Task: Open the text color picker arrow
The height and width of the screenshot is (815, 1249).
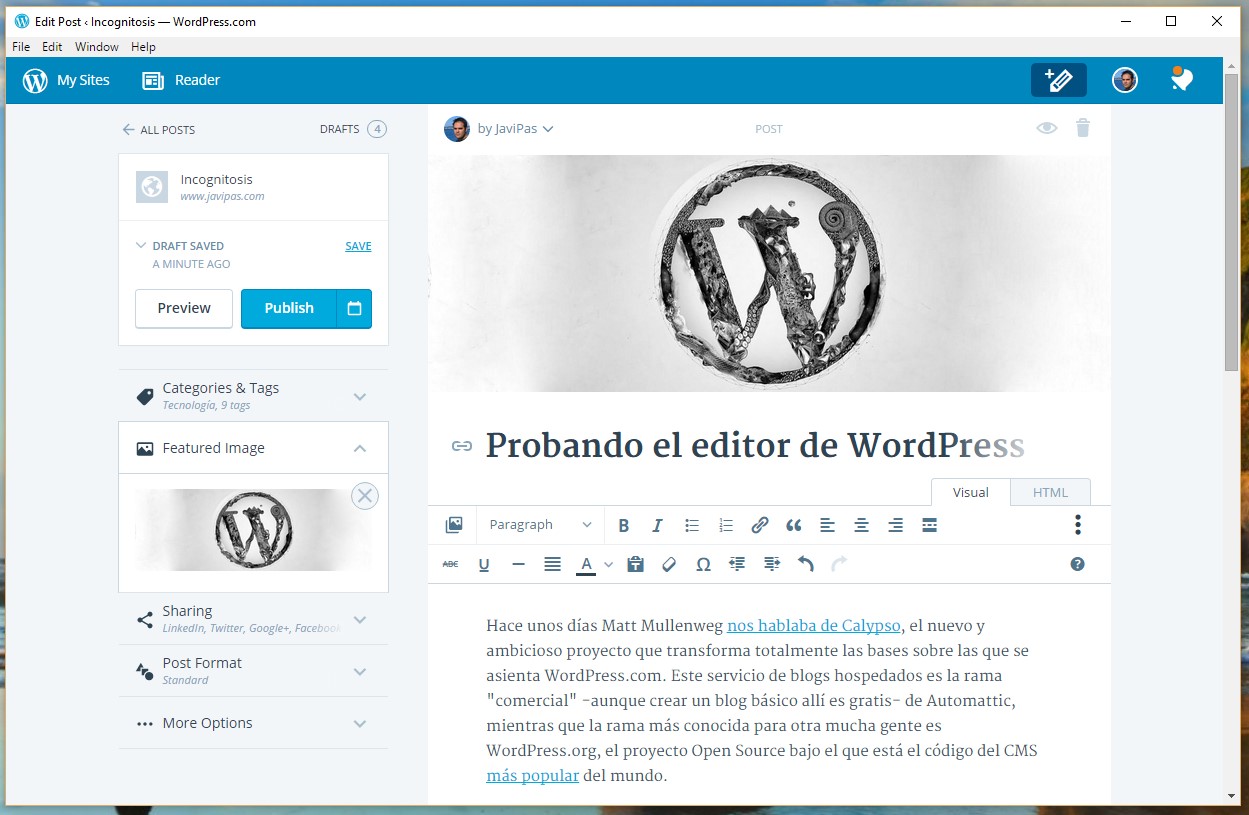Action: [608, 565]
